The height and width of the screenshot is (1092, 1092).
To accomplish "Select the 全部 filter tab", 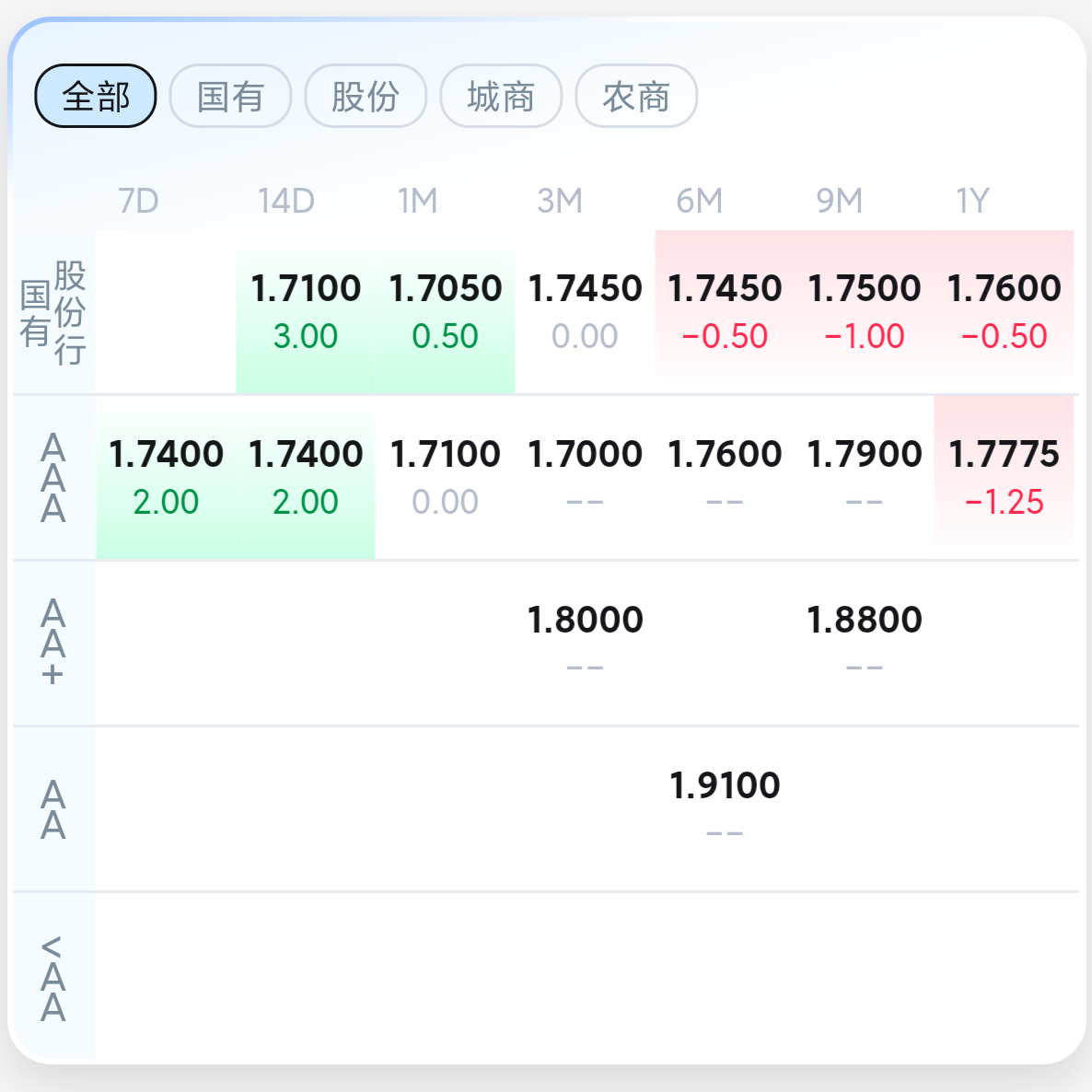I will click(x=96, y=96).
